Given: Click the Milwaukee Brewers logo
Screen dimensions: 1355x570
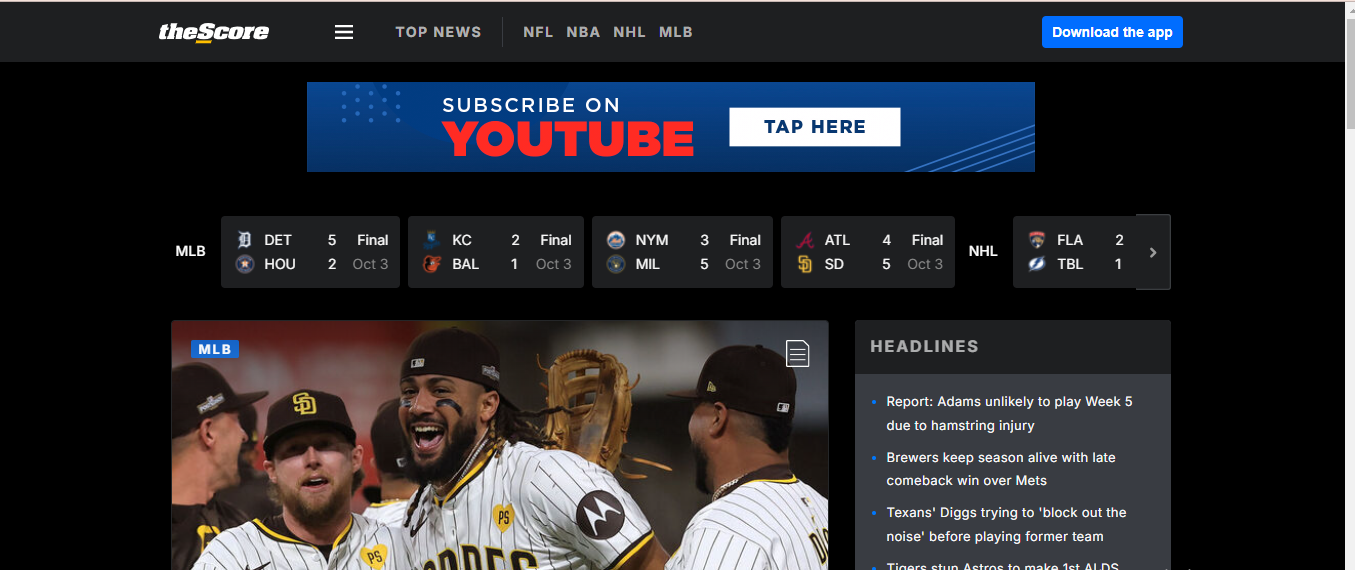Looking at the screenshot, I should [616, 264].
